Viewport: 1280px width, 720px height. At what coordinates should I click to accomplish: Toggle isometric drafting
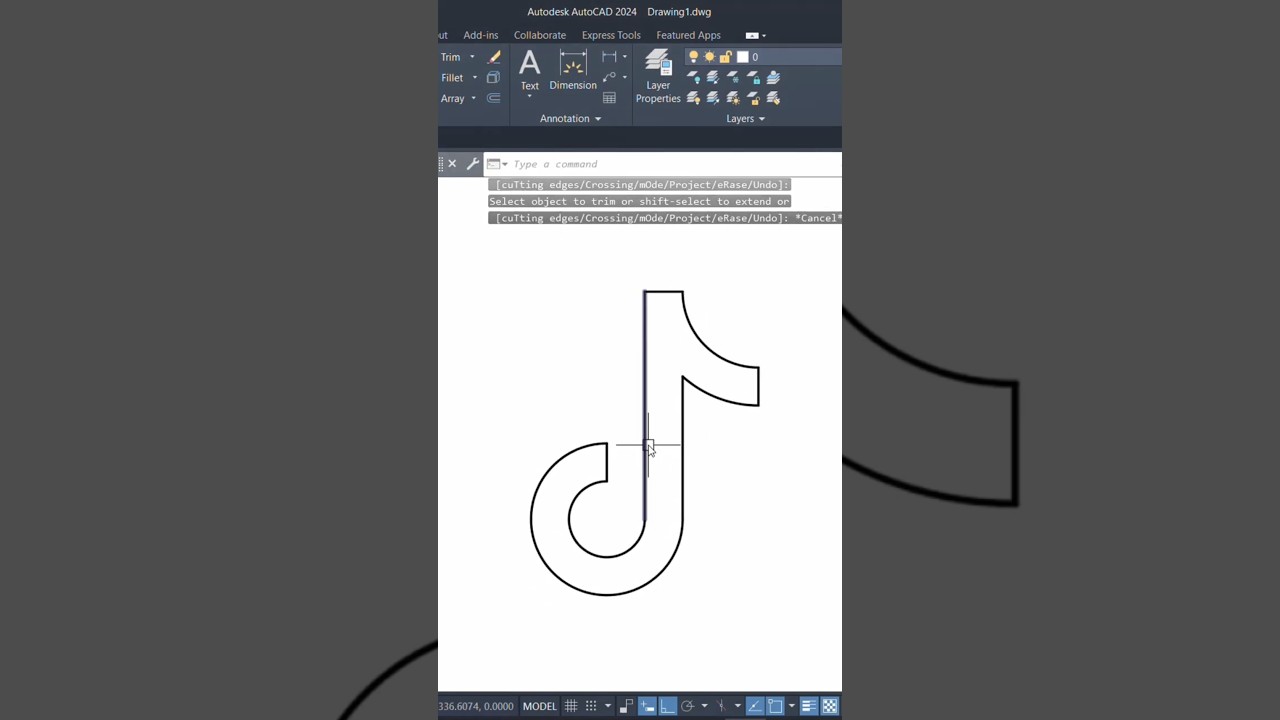click(721, 706)
